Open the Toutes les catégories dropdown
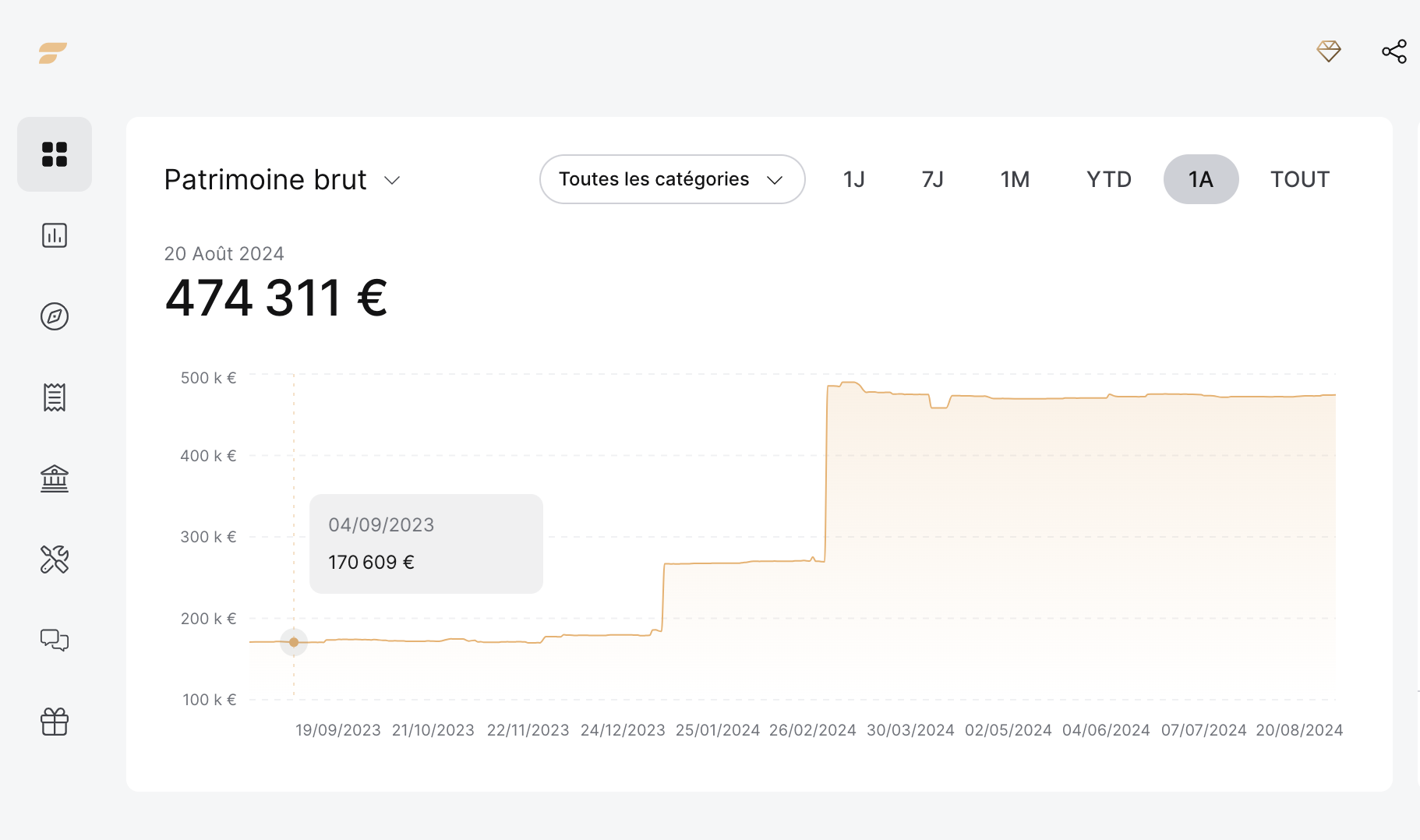The width and height of the screenshot is (1420, 840). pyautogui.click(x=672, y=179)
